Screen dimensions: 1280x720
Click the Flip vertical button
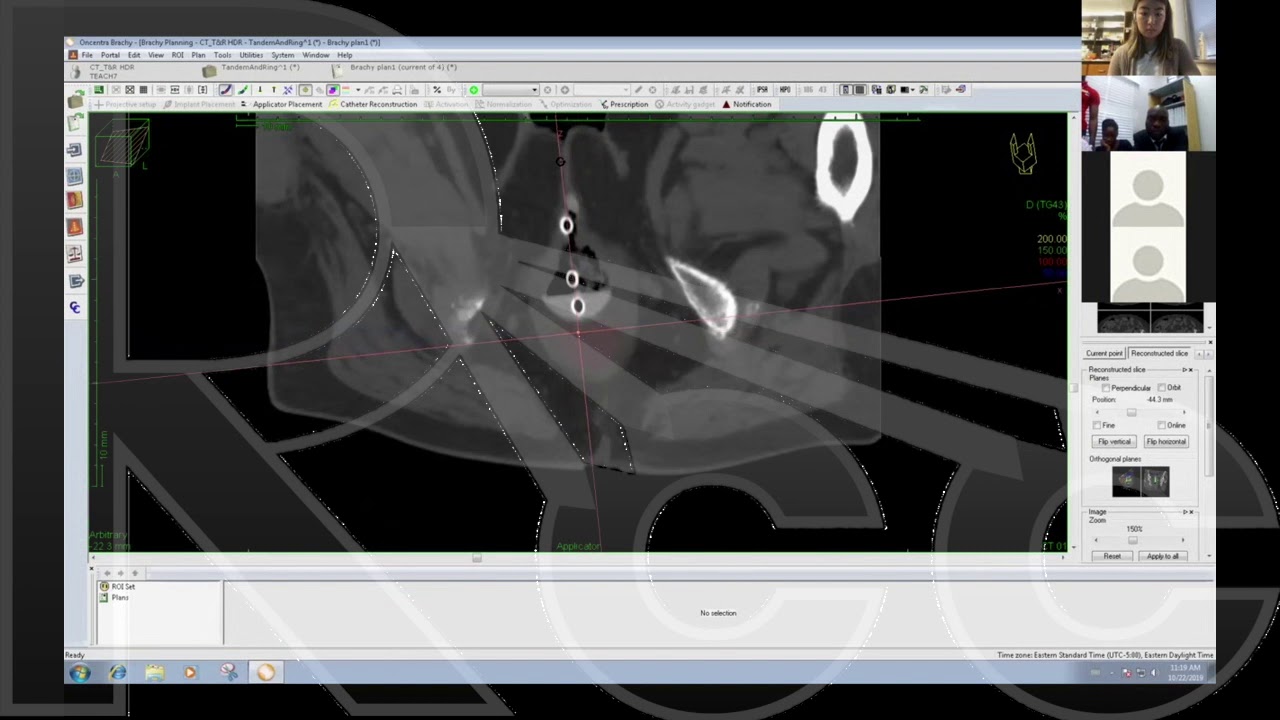click(1114, 441)
